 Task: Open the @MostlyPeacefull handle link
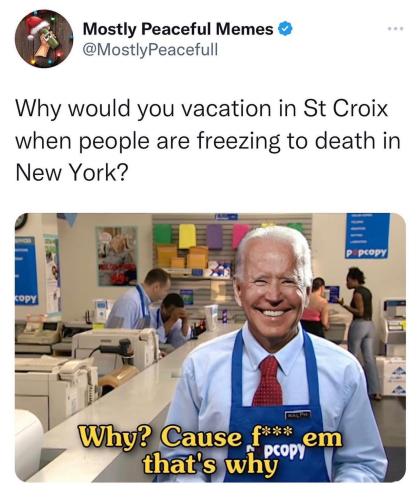(150, 50)
